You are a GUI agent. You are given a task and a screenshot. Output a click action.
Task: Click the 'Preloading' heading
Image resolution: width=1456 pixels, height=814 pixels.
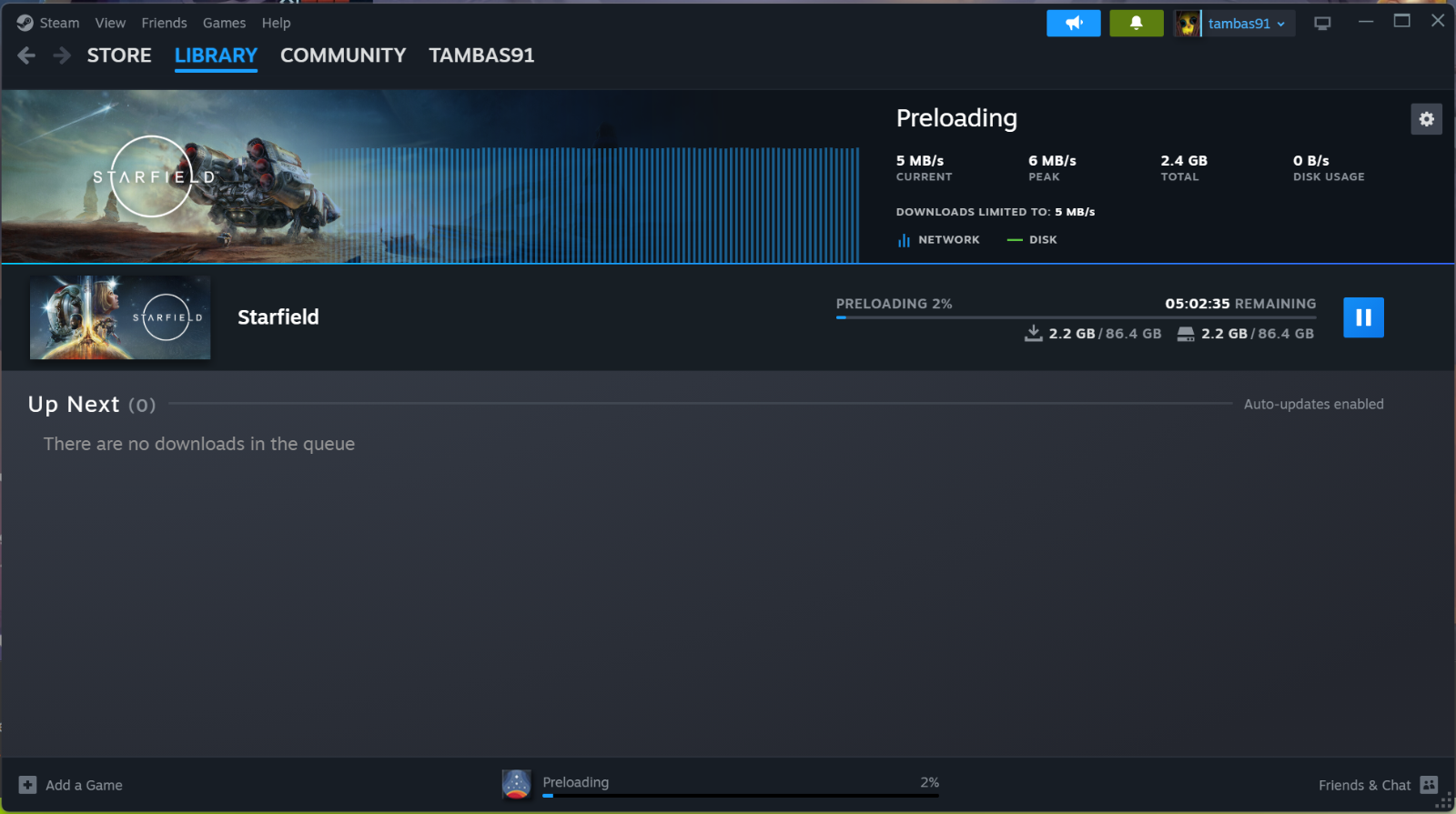click(x=956, y=118)
